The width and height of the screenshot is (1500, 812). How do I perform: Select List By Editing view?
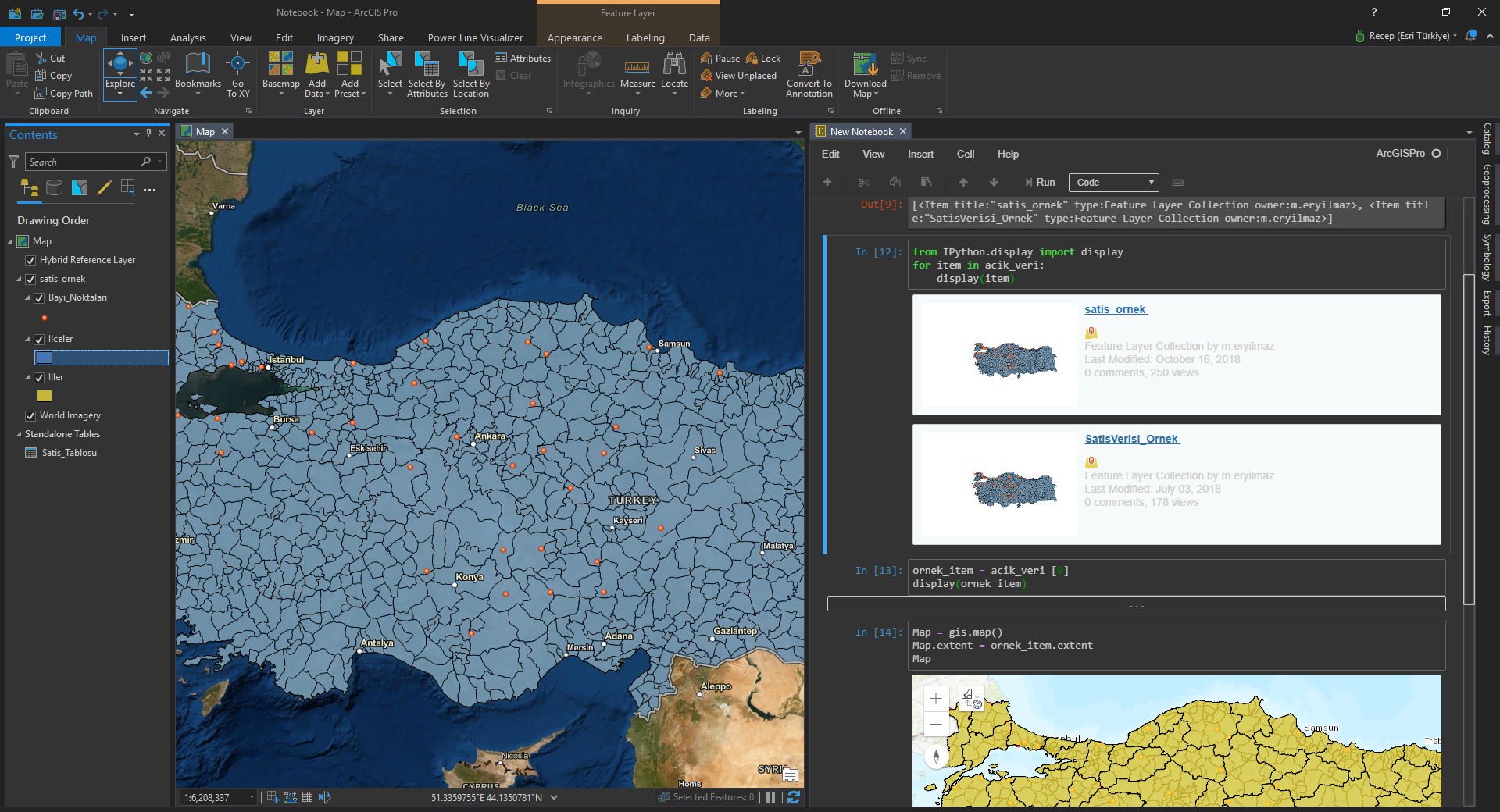pyautogui.click(x=104, y=187)
